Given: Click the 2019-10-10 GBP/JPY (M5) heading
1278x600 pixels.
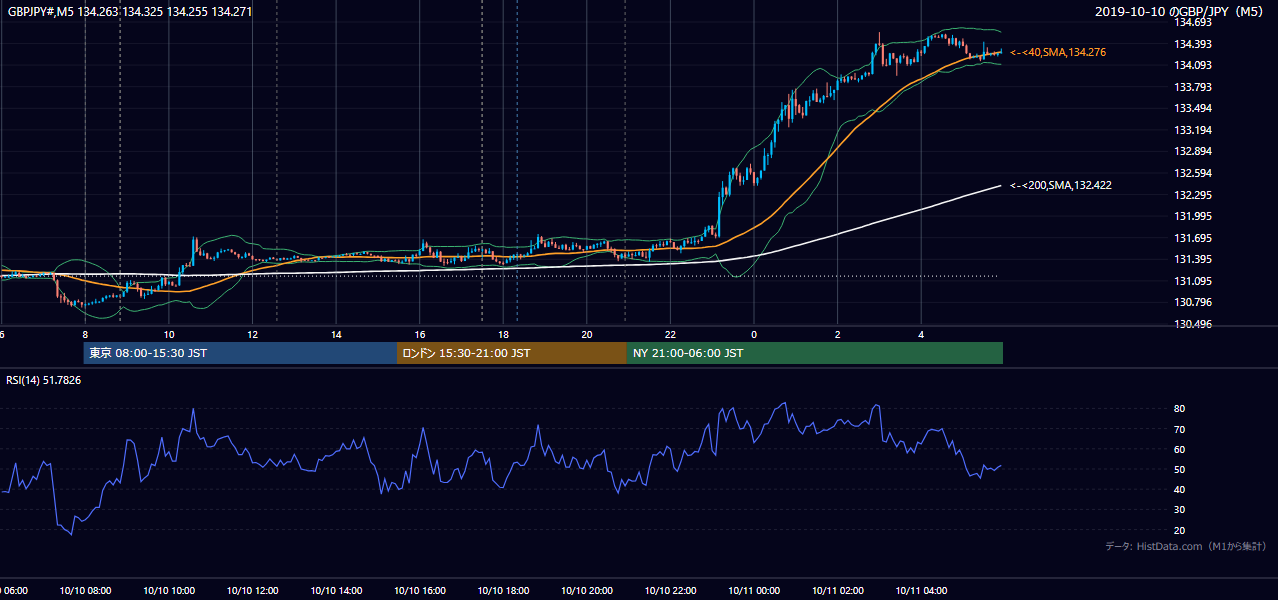Looking at the screenshot, I should pyautogui.click(x=1181, y=12).
